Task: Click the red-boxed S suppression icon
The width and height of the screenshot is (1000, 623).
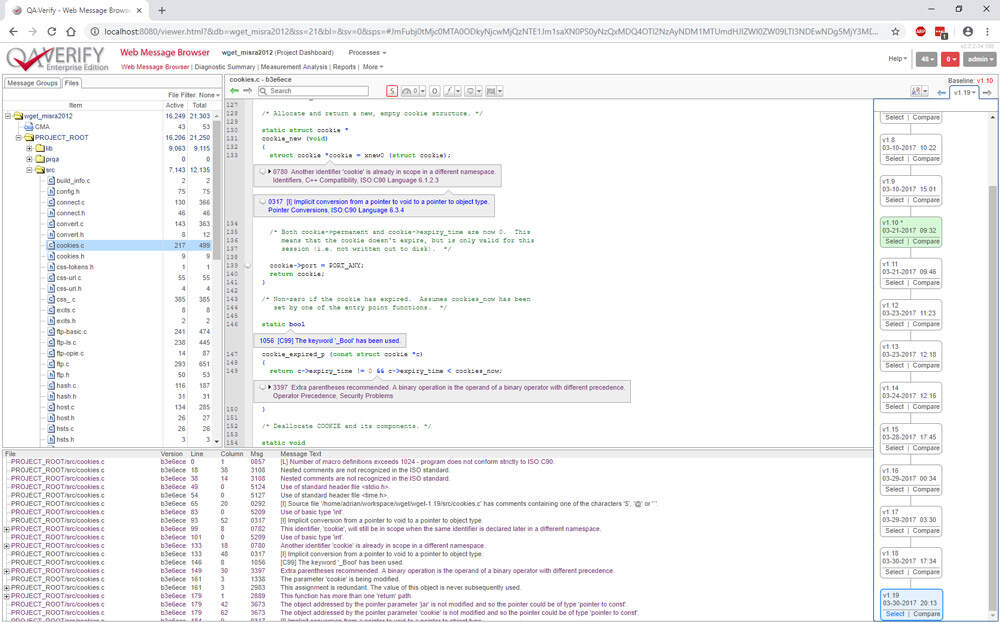Action: pyautogui.click(x=392, y=91)
